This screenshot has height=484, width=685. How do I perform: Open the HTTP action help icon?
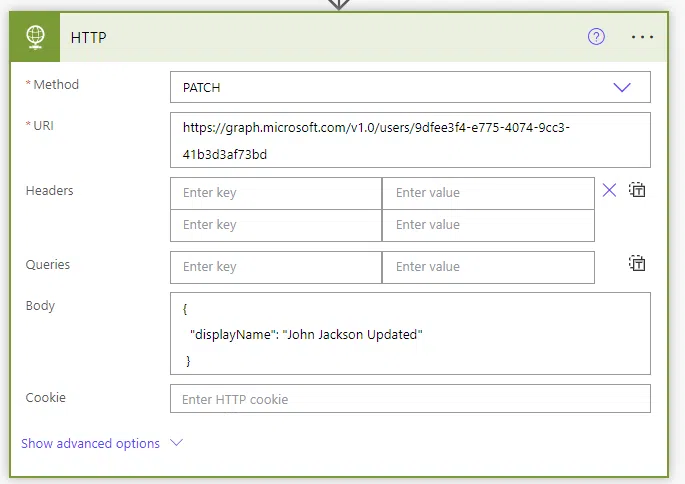click(x=596, y=37)
